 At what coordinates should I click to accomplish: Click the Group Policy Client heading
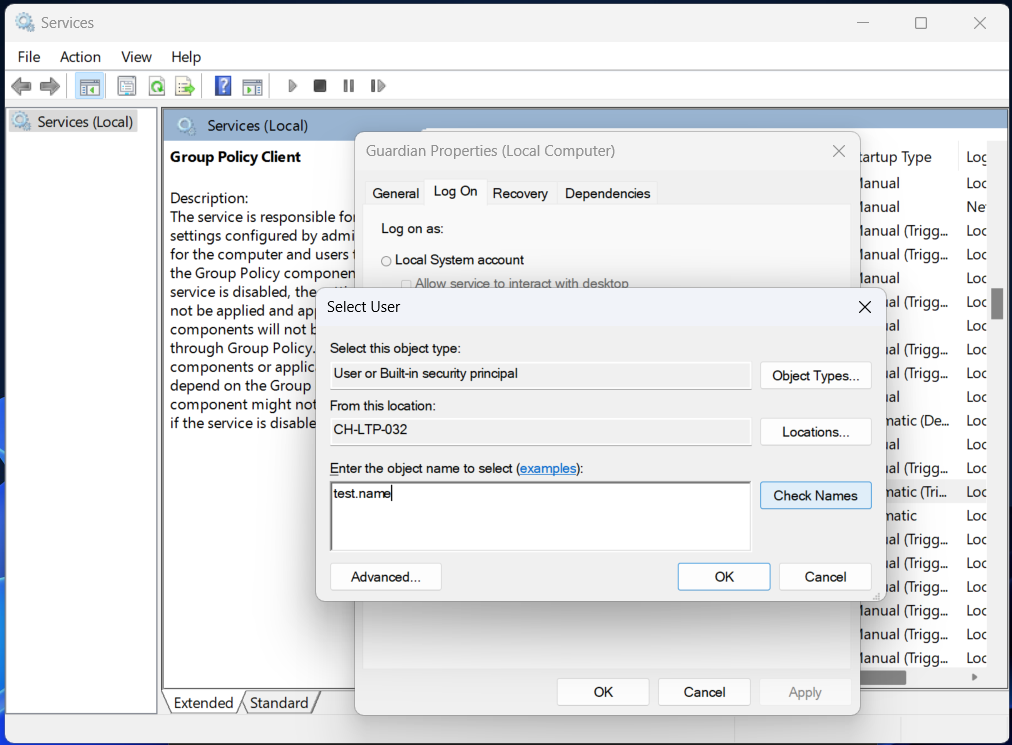[235, 157]
